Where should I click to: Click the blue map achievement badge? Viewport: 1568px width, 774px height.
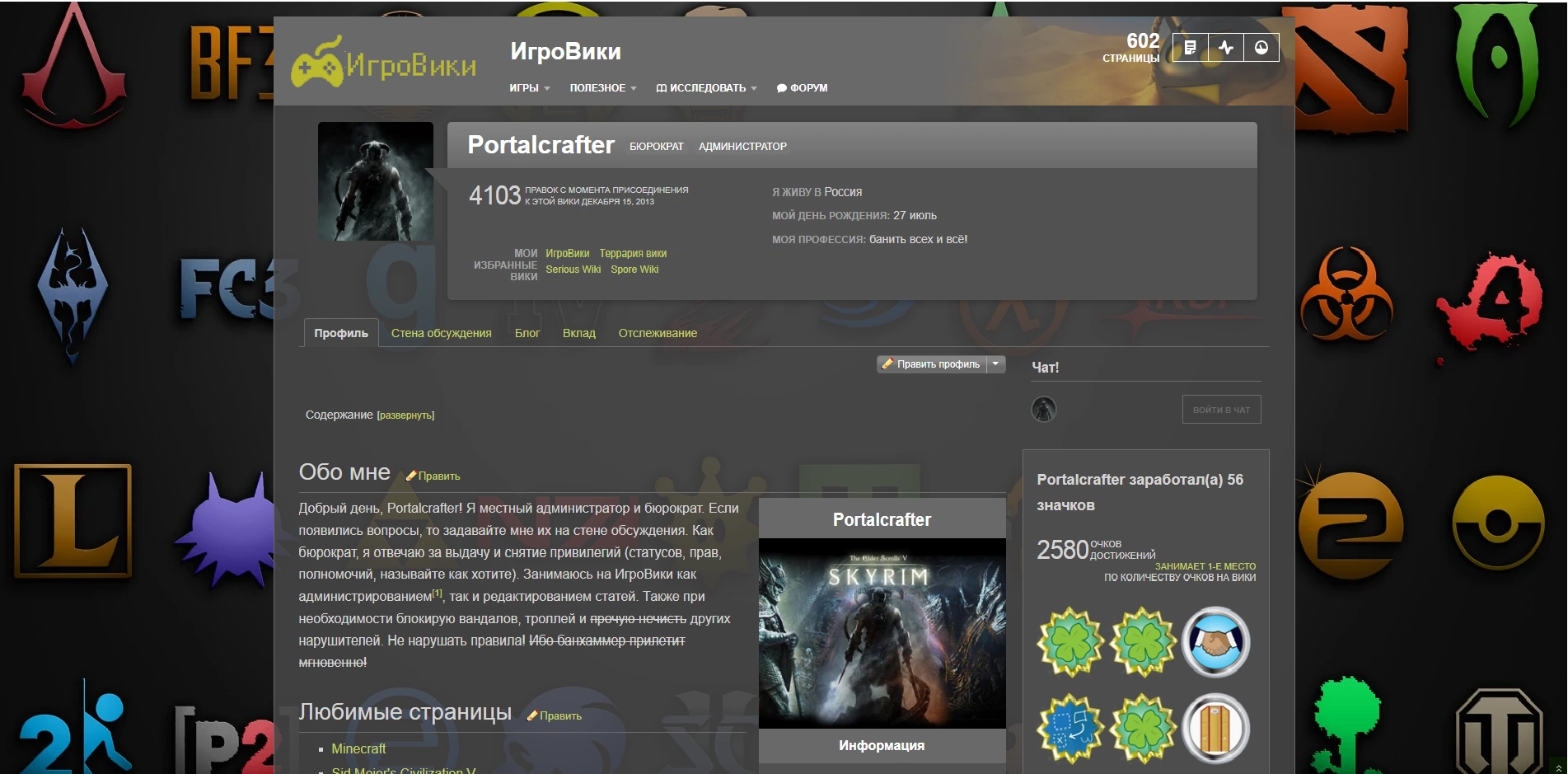tap(1070, 728)
